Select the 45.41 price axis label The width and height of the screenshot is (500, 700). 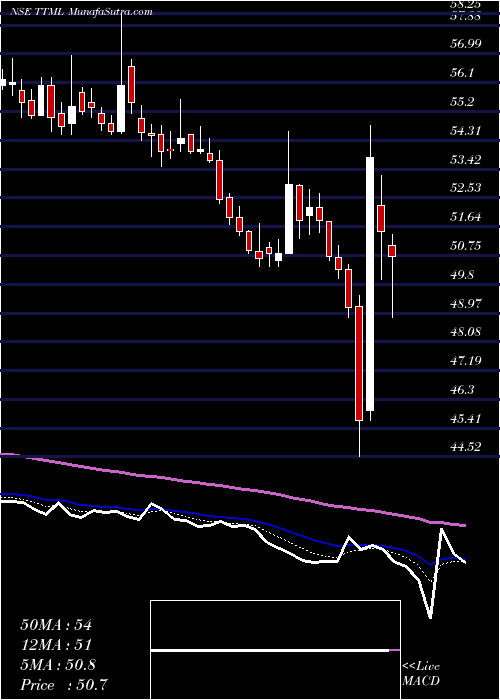pos(467,419)
